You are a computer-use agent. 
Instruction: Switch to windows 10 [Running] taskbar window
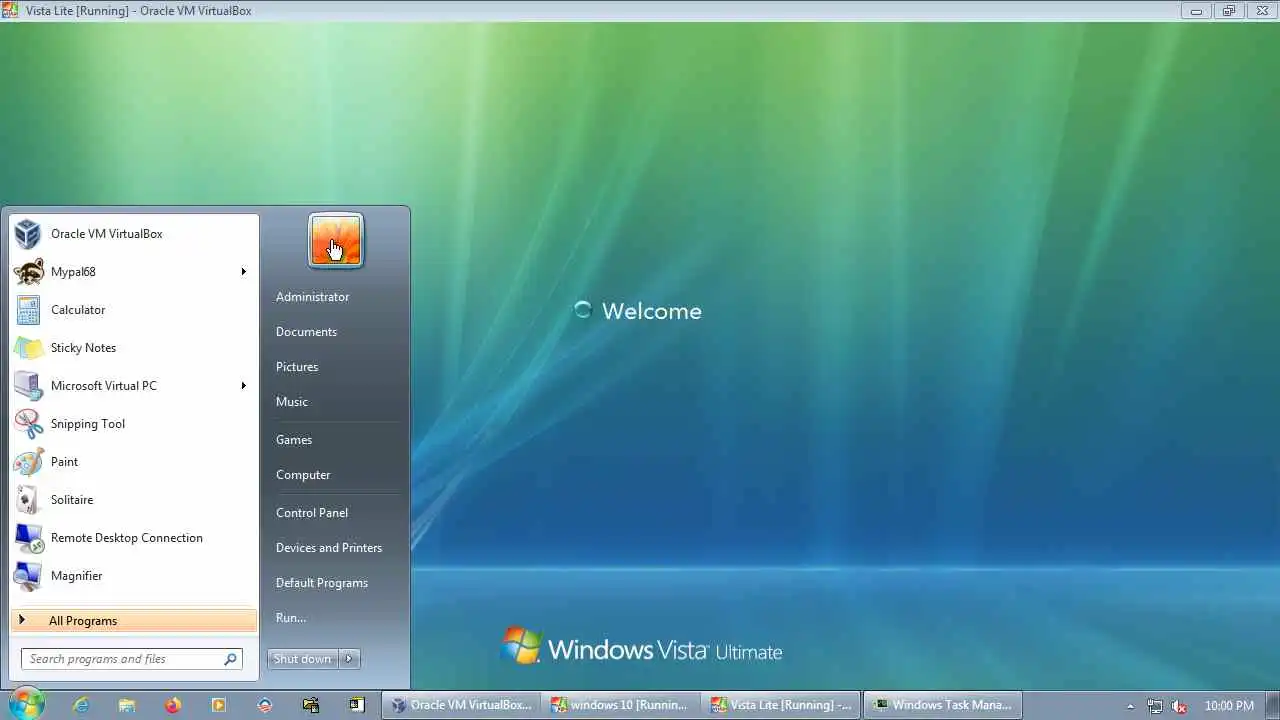pos(620,705)
